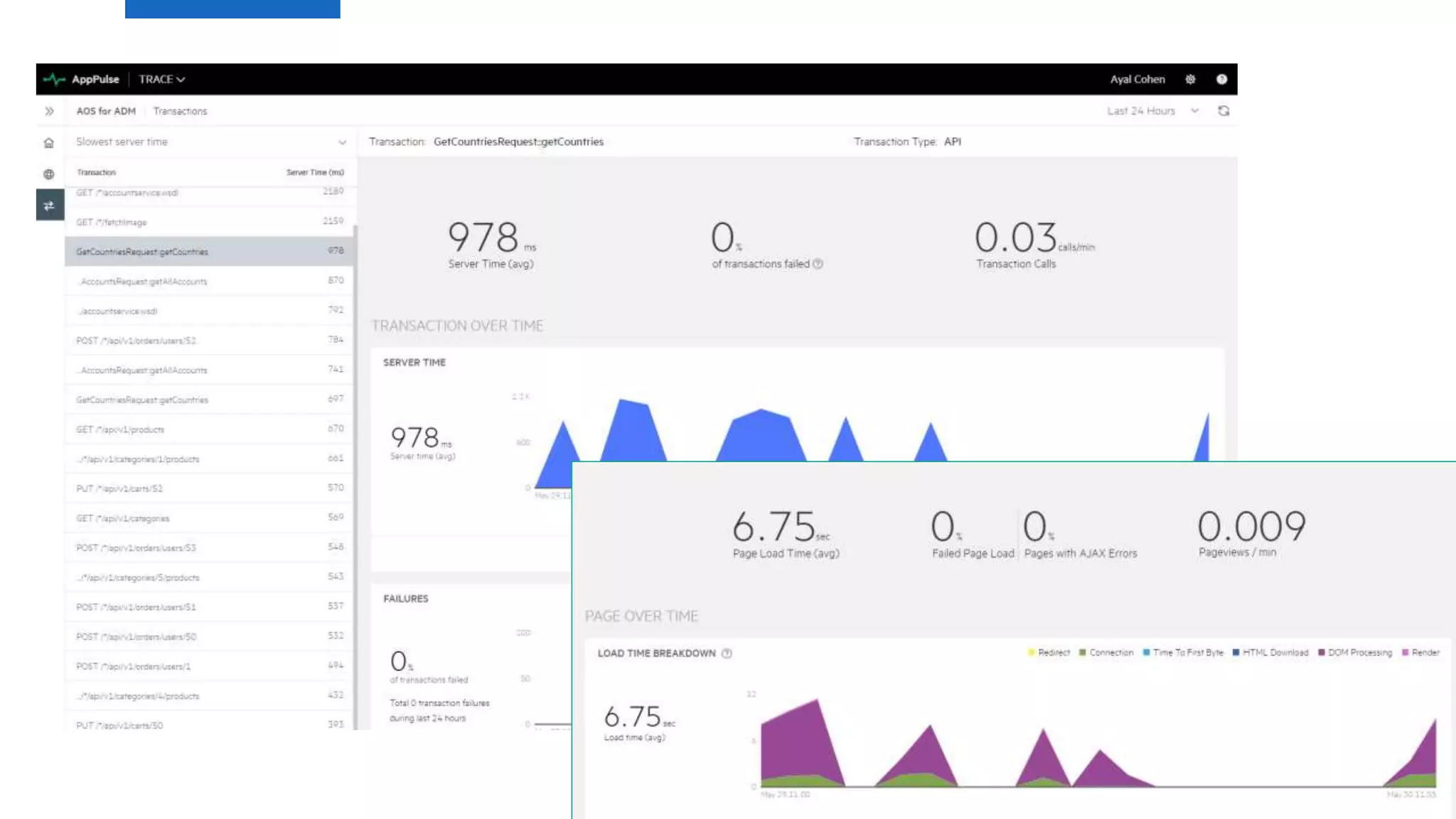Open Ayal Cohen user menu
This screenshot has width=1456, height=819.
tap(1137, 80)
